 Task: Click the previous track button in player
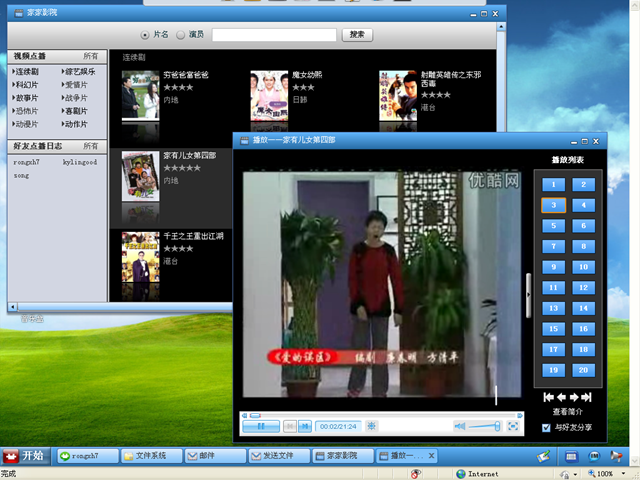point(290,427)
